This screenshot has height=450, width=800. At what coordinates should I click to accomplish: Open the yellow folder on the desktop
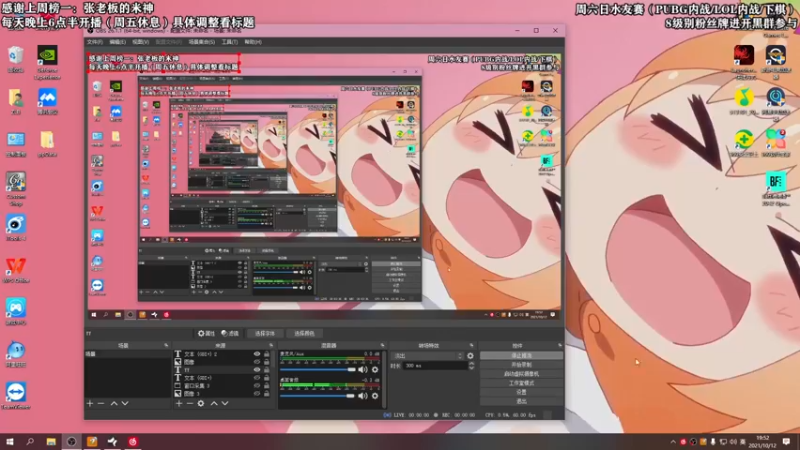tap(47, 144)
